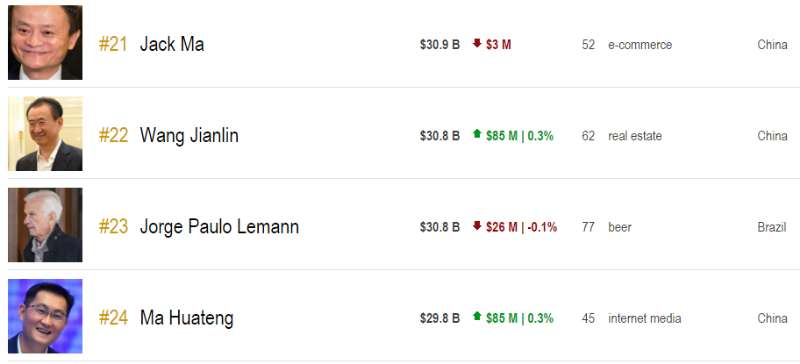Click the red down arrow in Lemann's row
The image size is (800, 364).
[x=477, y=226]
